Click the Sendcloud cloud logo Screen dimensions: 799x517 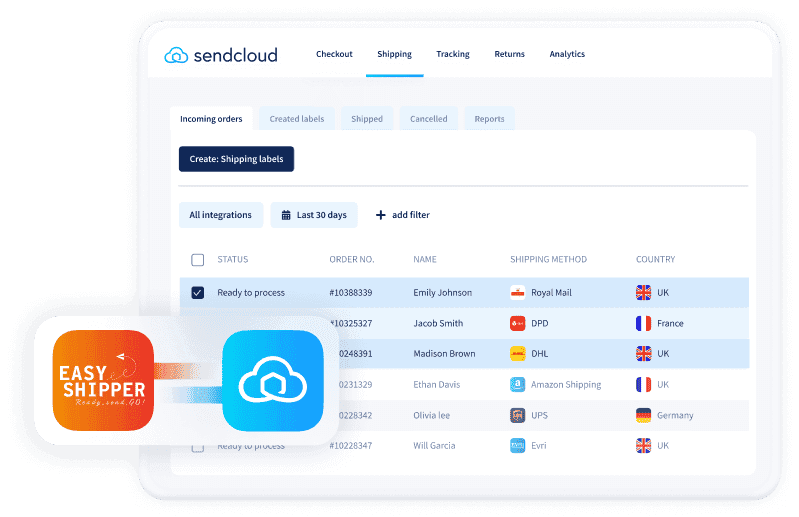click(x=176, y=55)
